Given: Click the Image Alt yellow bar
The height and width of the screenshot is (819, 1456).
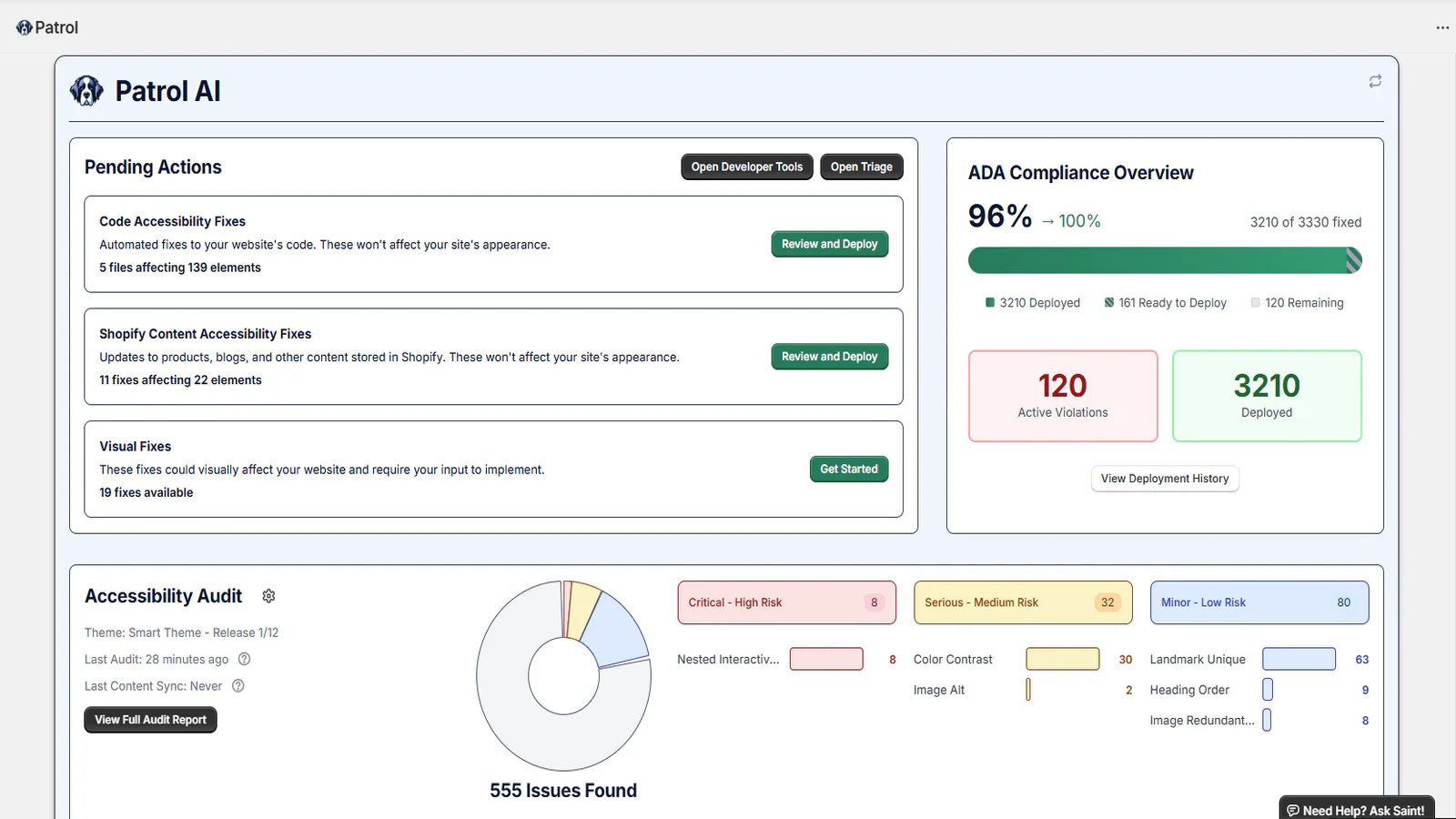Looking at the screenshot, I should 1028,690.
